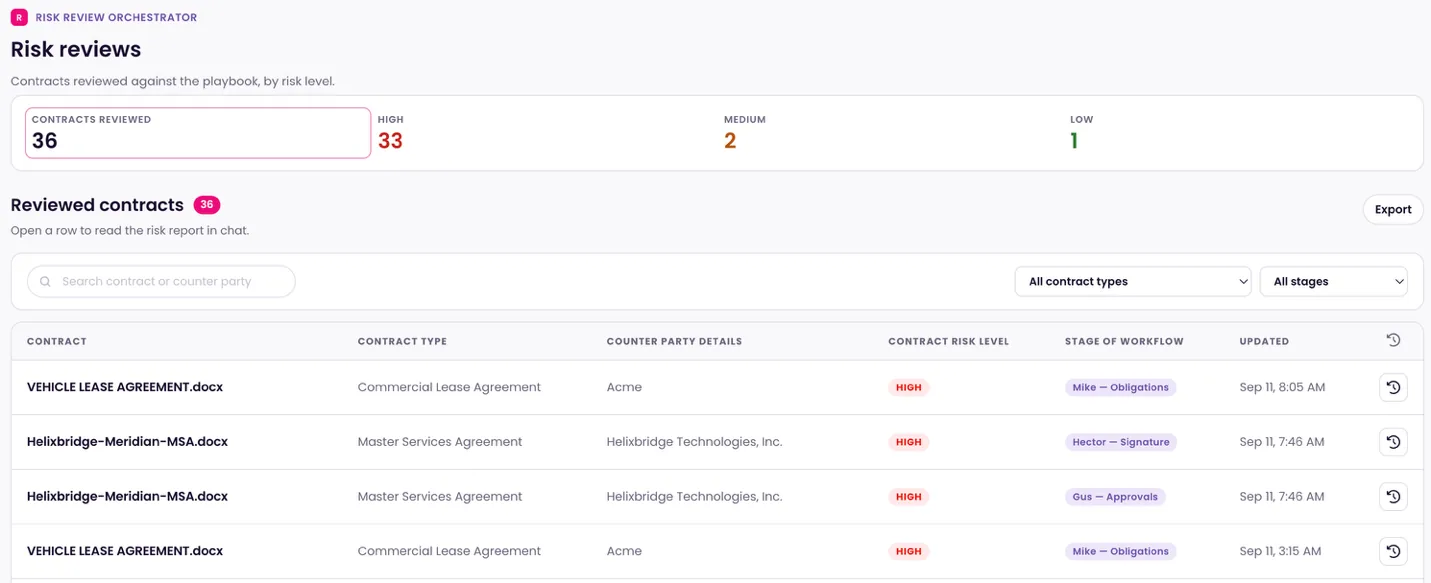The height and width of the screenshot is (583, 1431).
Task: Filter by the High 33 risk card
Action: tap(544, 133)
